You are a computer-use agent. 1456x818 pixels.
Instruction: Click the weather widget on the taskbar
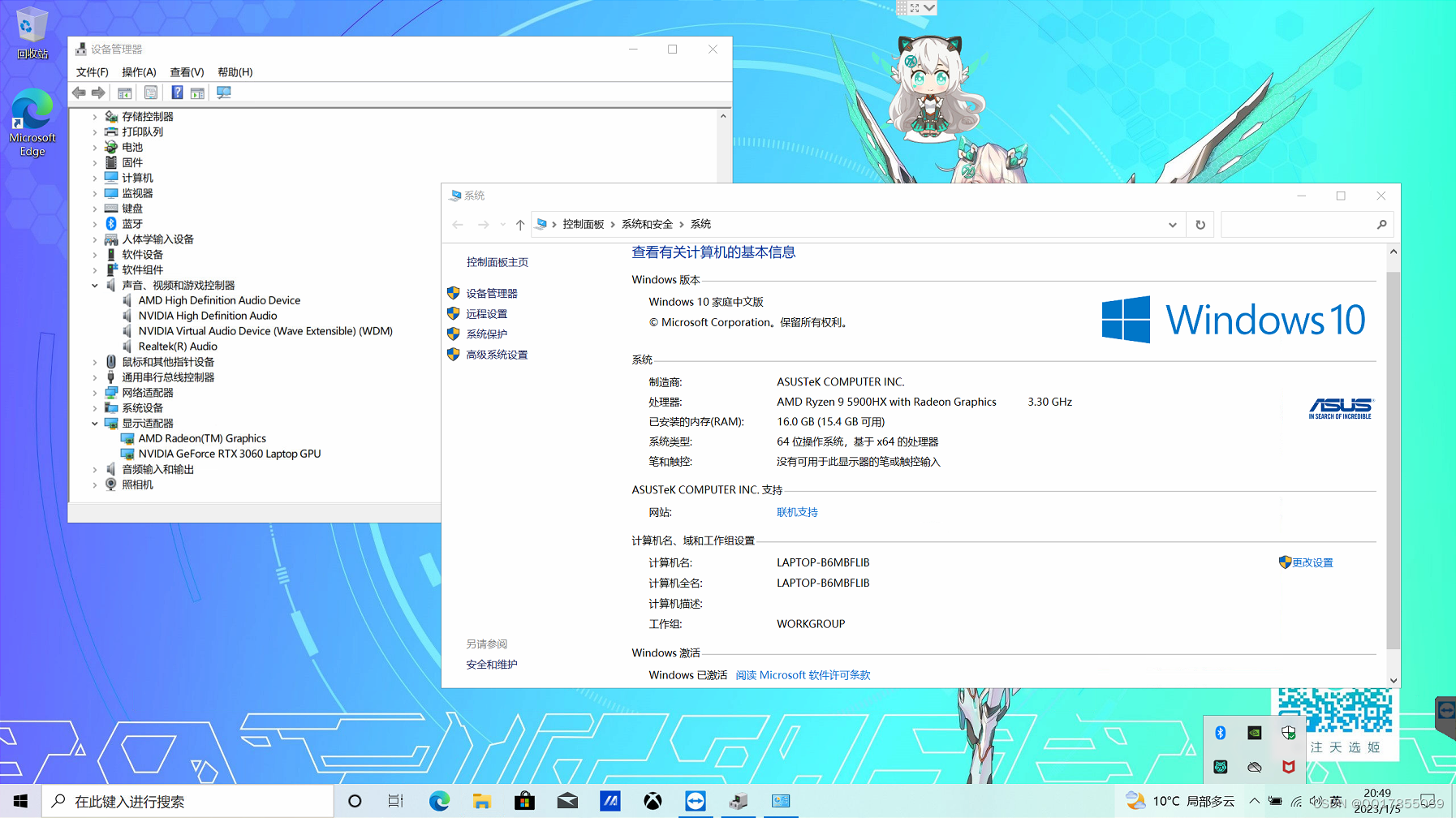point(1181,801)
